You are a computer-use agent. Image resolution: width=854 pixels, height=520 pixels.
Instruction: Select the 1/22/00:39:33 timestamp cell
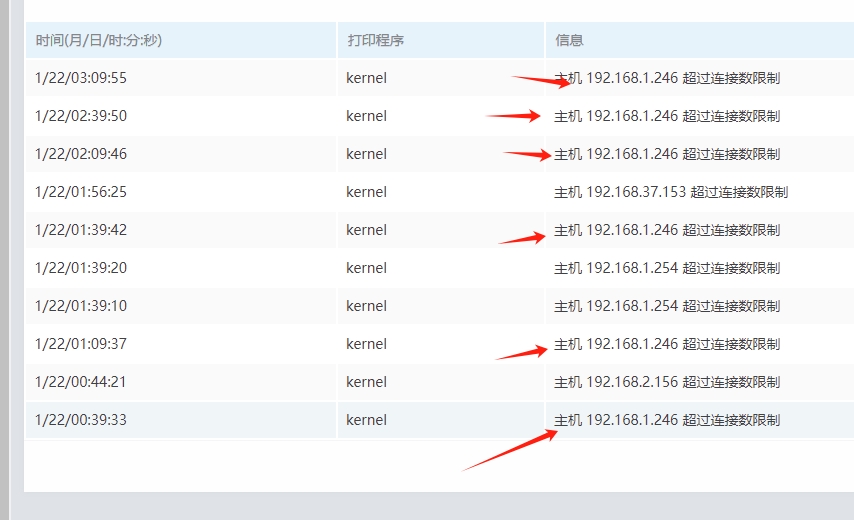(x=81, y=420)
